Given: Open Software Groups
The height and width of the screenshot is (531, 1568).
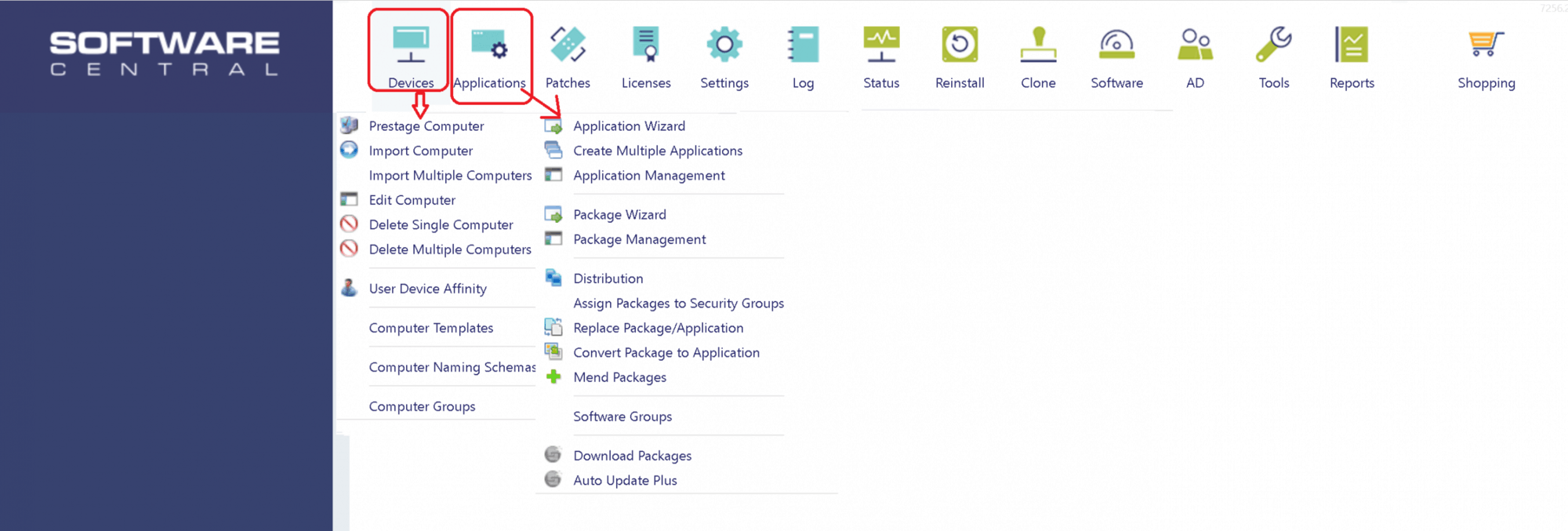Looking at the screenshot, I should click(x=622, y=416).
